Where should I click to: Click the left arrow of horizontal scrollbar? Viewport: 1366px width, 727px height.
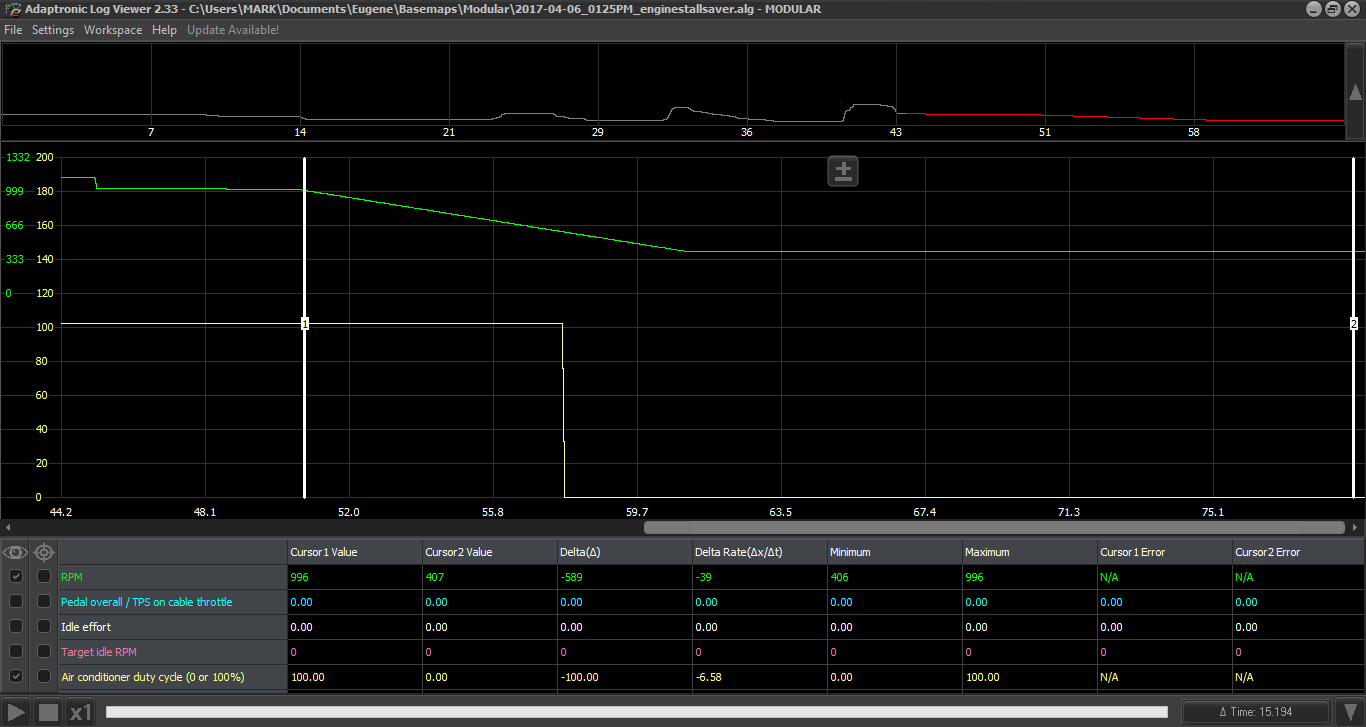[7, 527]
